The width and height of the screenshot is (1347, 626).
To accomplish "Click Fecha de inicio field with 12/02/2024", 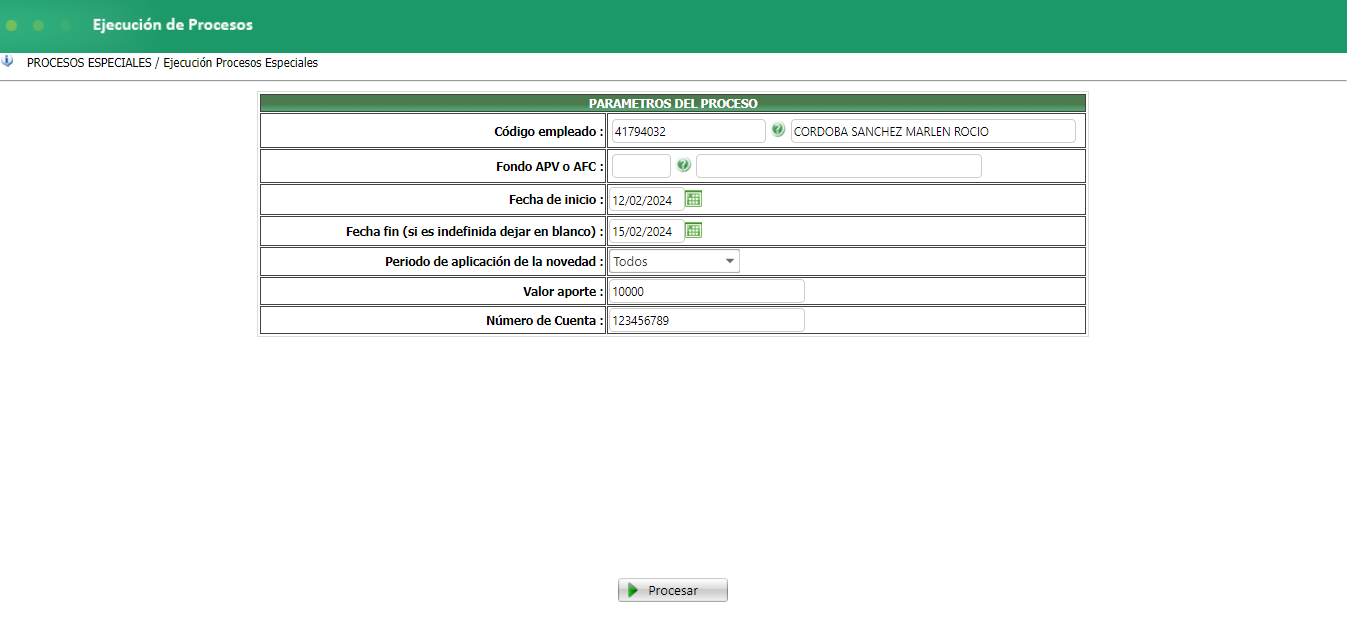I will pos(647,200).
